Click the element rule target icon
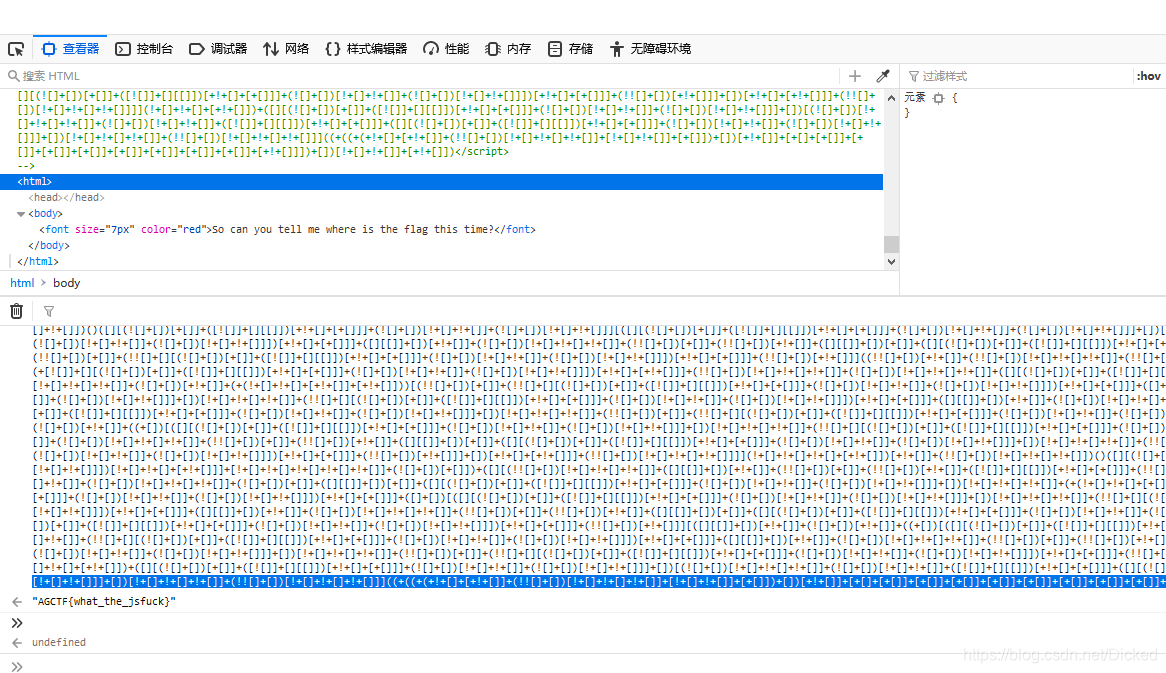The height and width of the screenshot is (673, 1166). 938,98
